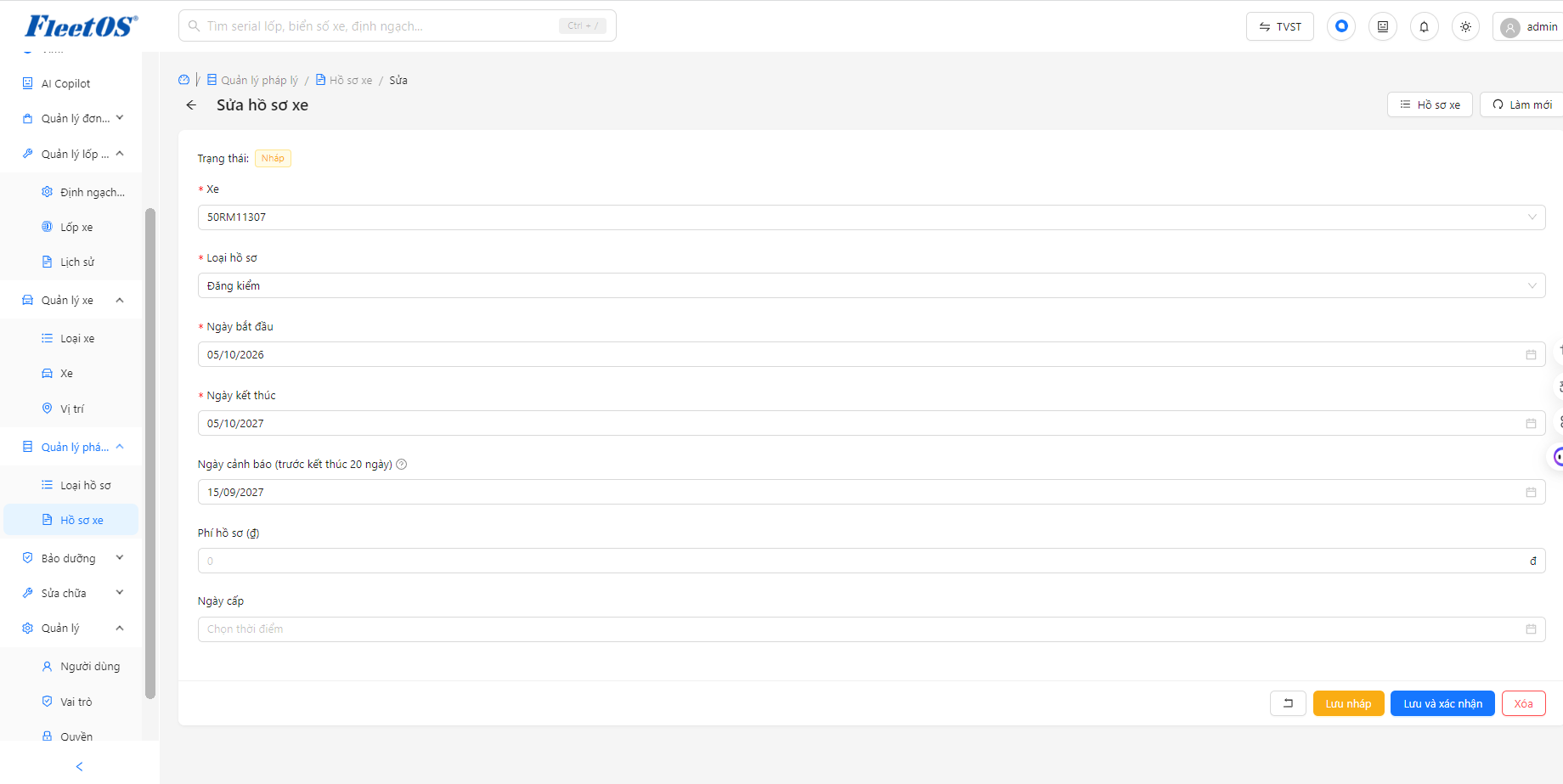This screenshot has height=784, width=1563.
Task: Click the Phí hồ sơ input field
Action: [x=872, y=561]
